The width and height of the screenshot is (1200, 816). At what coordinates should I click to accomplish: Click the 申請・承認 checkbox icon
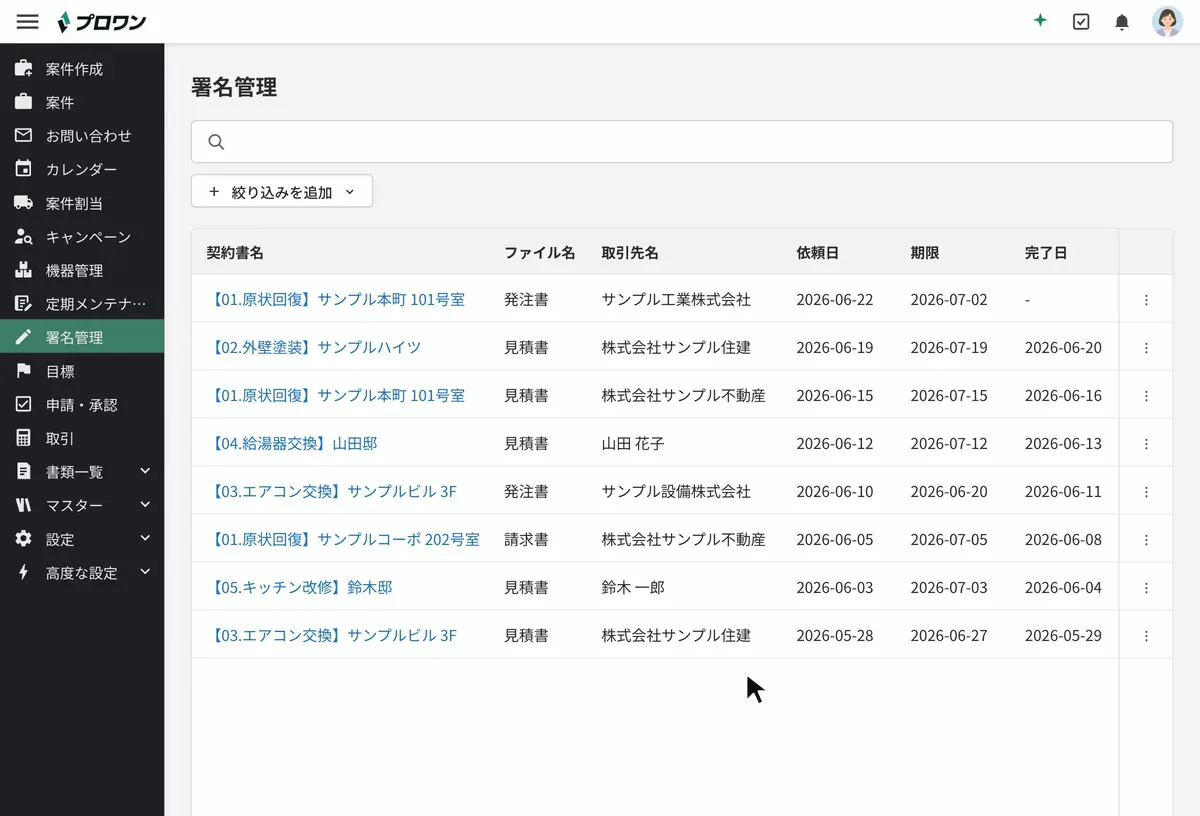(23, 404)
